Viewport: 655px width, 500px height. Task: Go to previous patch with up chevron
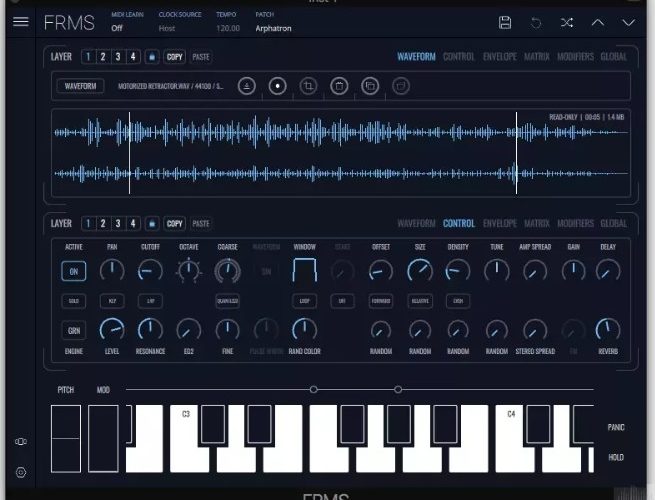coord(598,23)
